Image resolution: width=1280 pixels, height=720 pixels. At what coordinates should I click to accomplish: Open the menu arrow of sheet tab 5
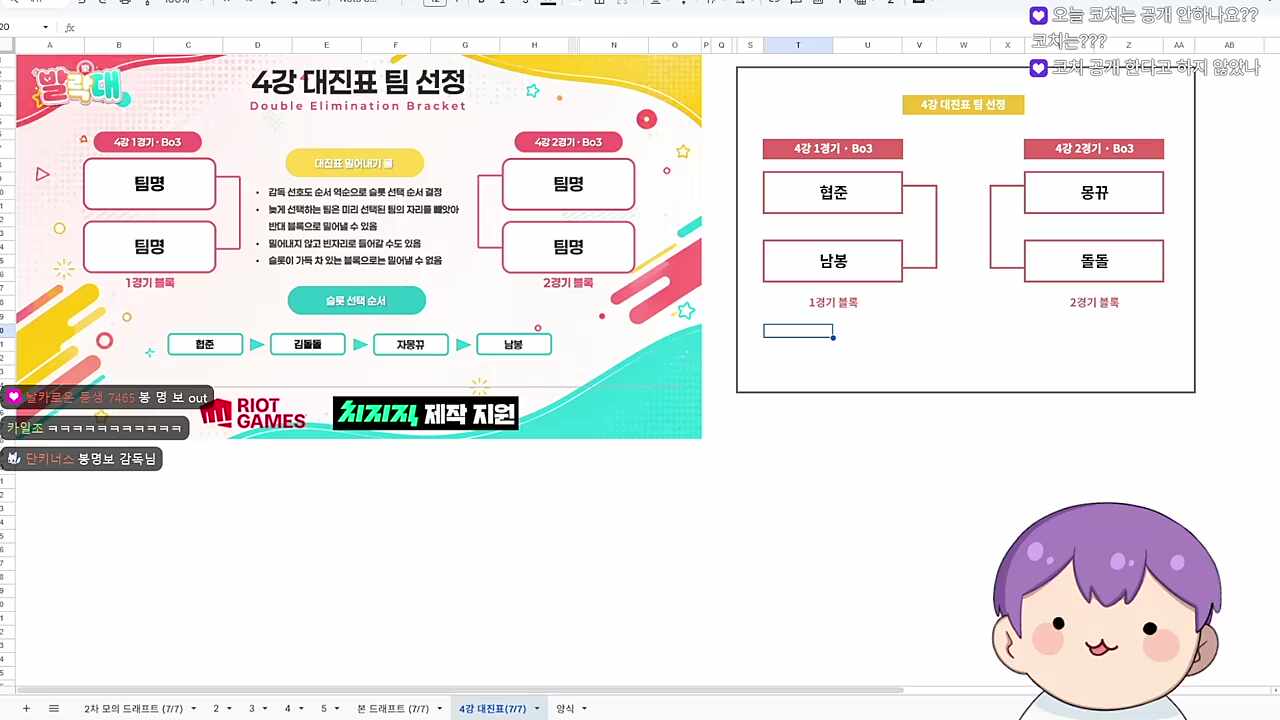[336, 709]
